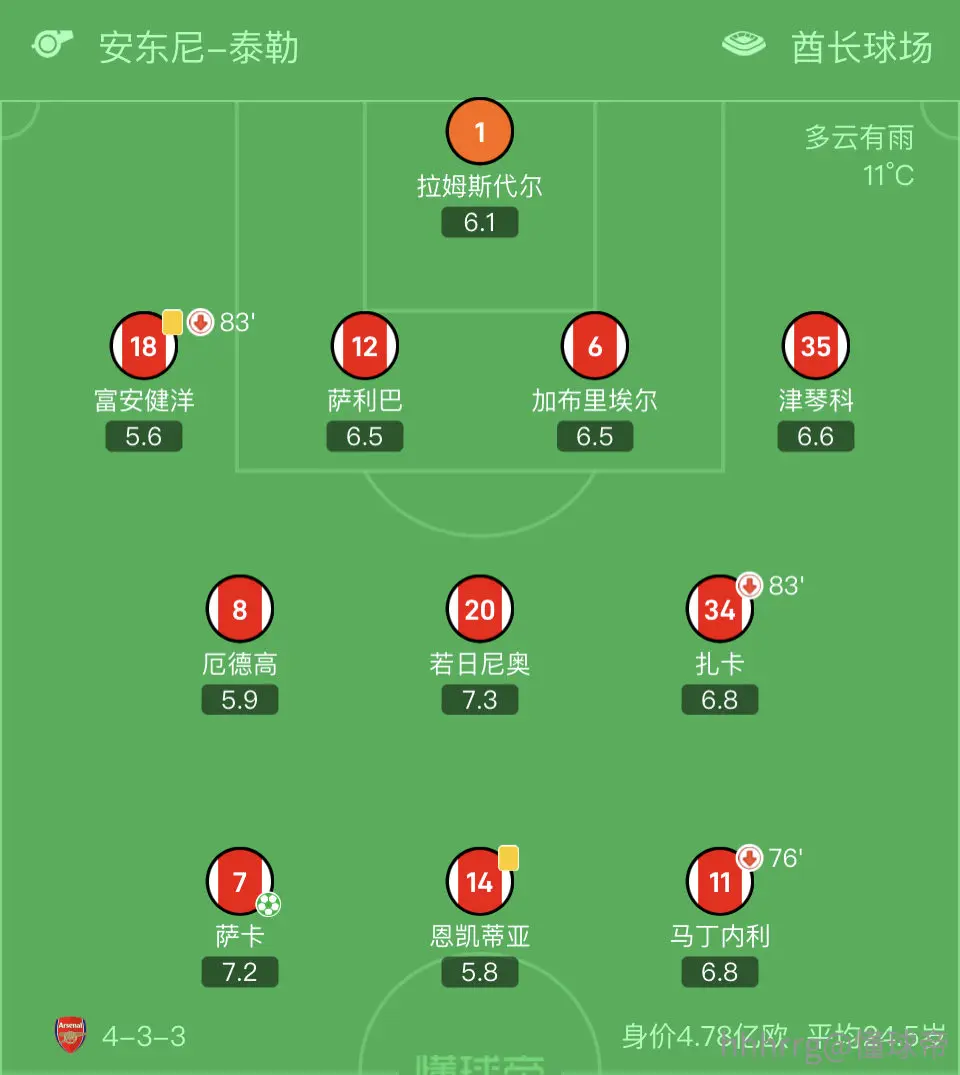The width and height of the screenshot is (960, 1075).
Task: Click yellow card on 恩凯蒂亚 badge
Action: [508, 858]
